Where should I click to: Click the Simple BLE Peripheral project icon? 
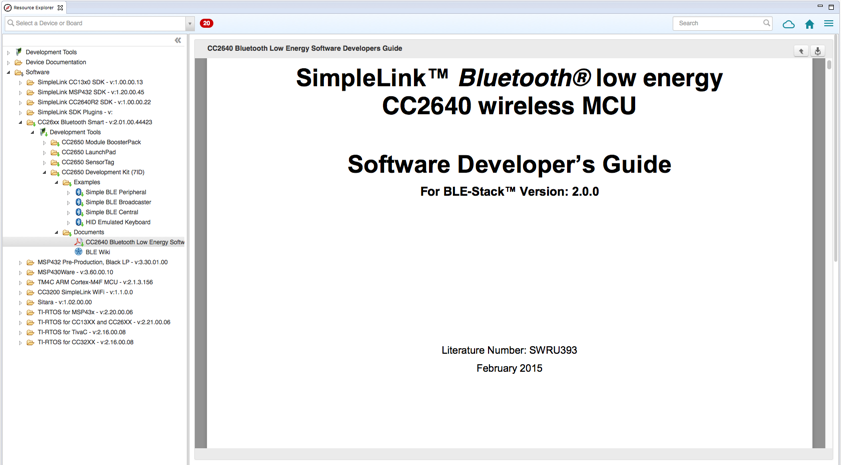point(79,192)
